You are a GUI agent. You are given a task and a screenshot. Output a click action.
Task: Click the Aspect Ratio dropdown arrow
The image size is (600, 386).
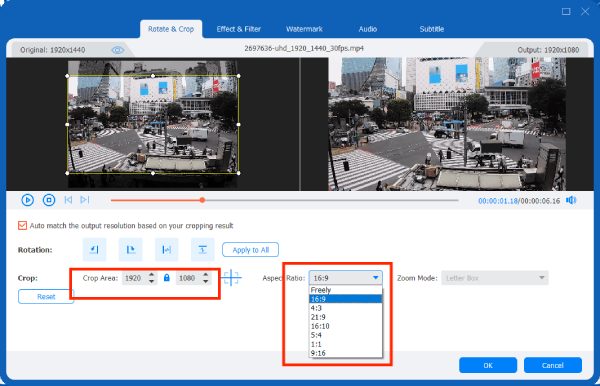pyautogui.click(x=376, y=278)
